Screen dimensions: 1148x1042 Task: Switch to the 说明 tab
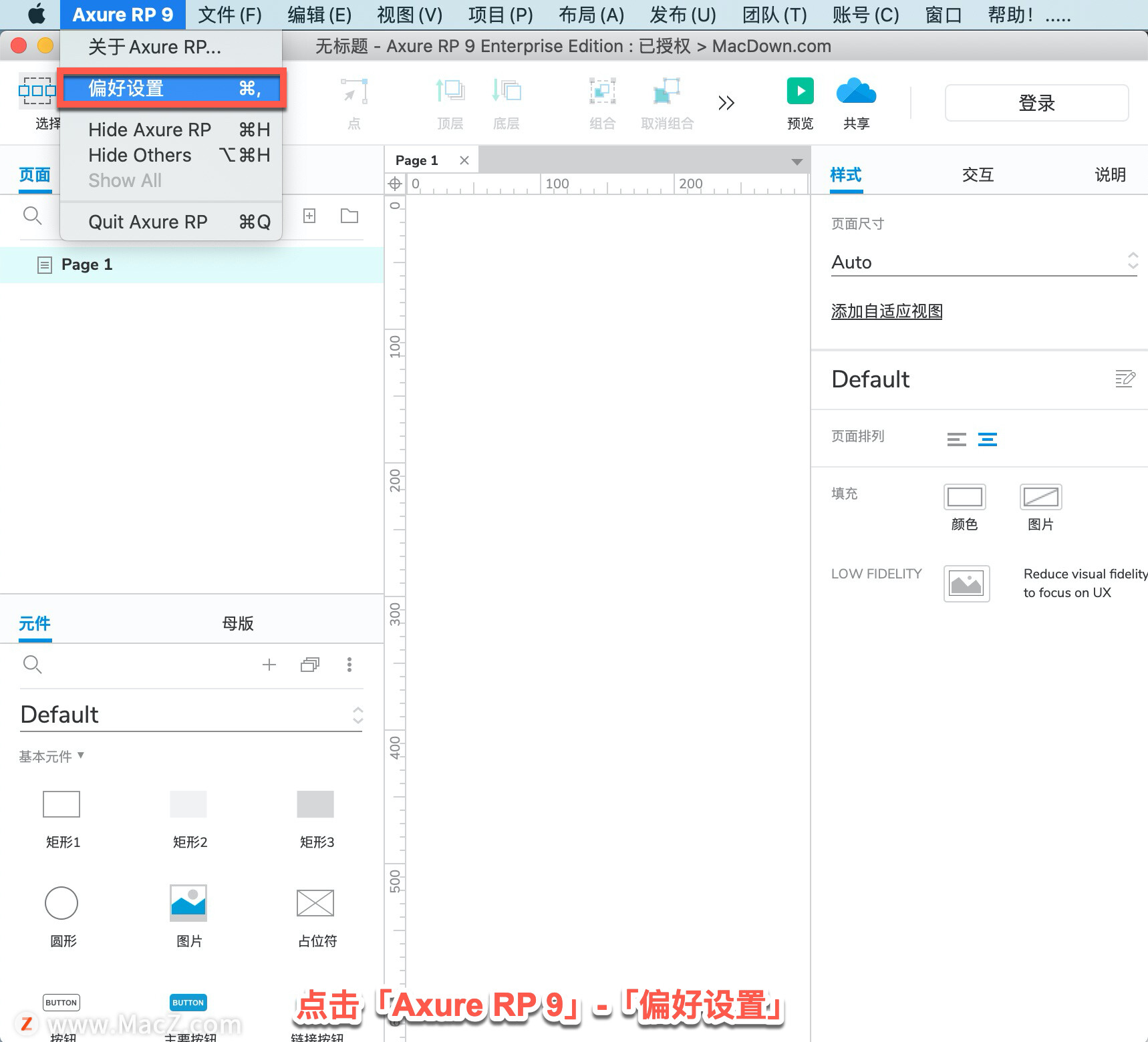click(x=1110, y=175)
